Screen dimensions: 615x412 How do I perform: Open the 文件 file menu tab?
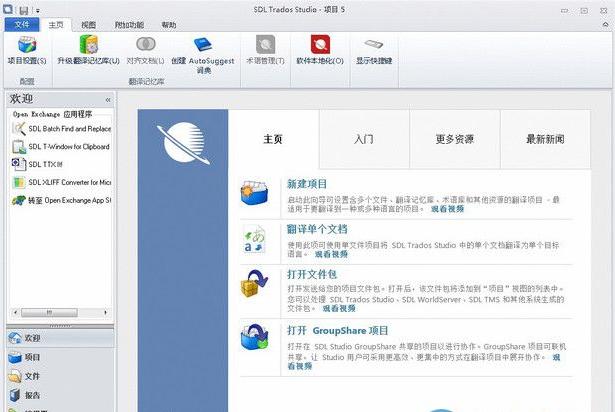pyautogui.click(x=22, y=24)
